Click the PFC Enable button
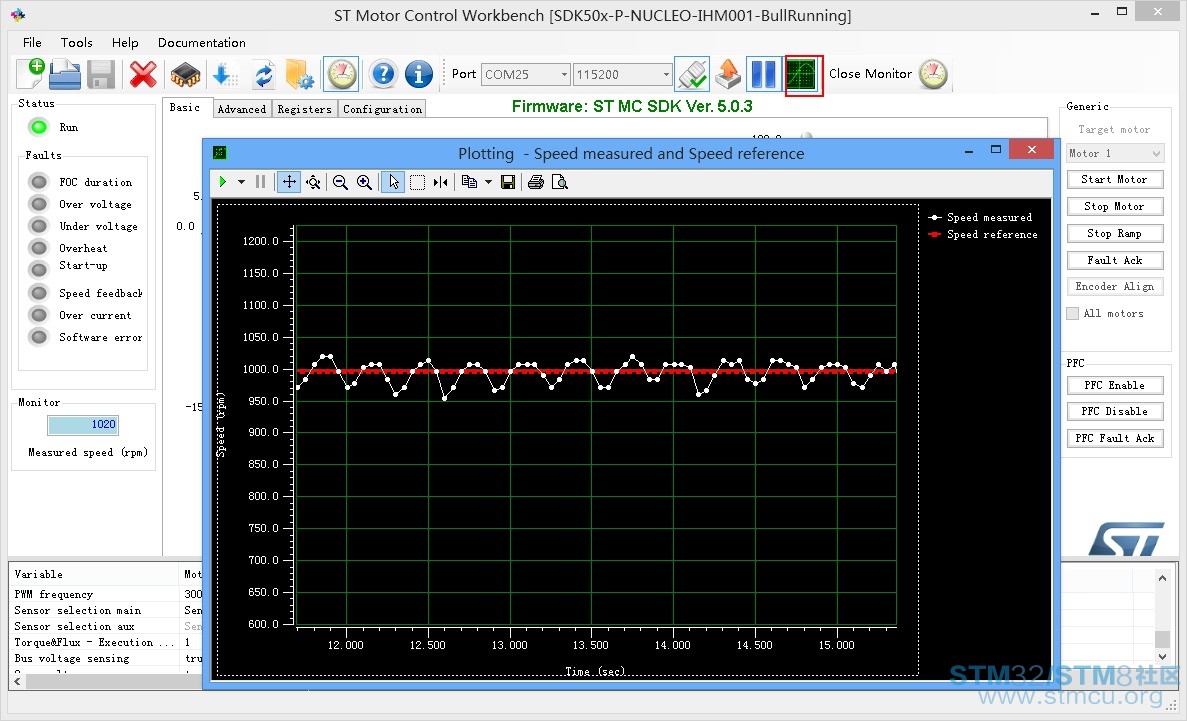The image size is (1187, 721). click(x=1114, y=385)
